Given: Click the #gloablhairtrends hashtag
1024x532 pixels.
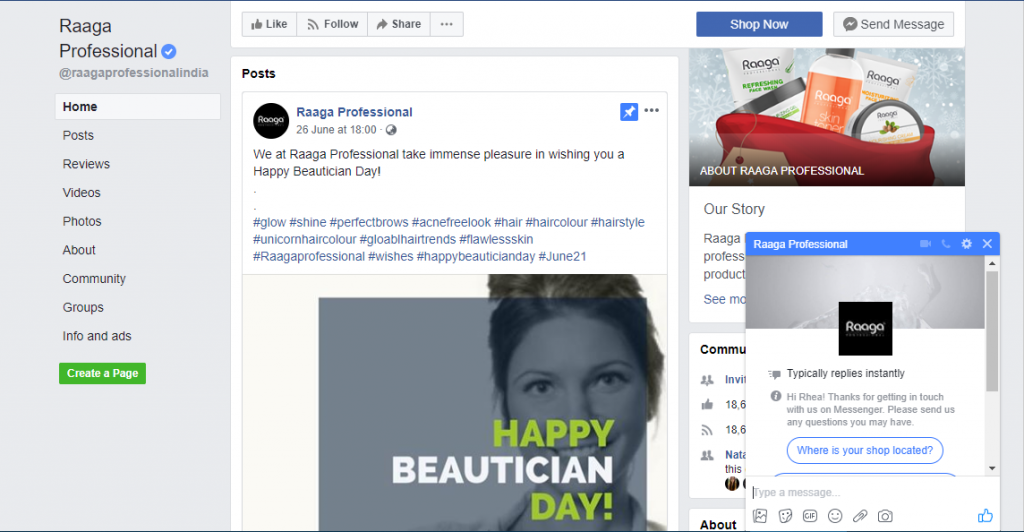Looking at the screenshot, I should [408, 240].
